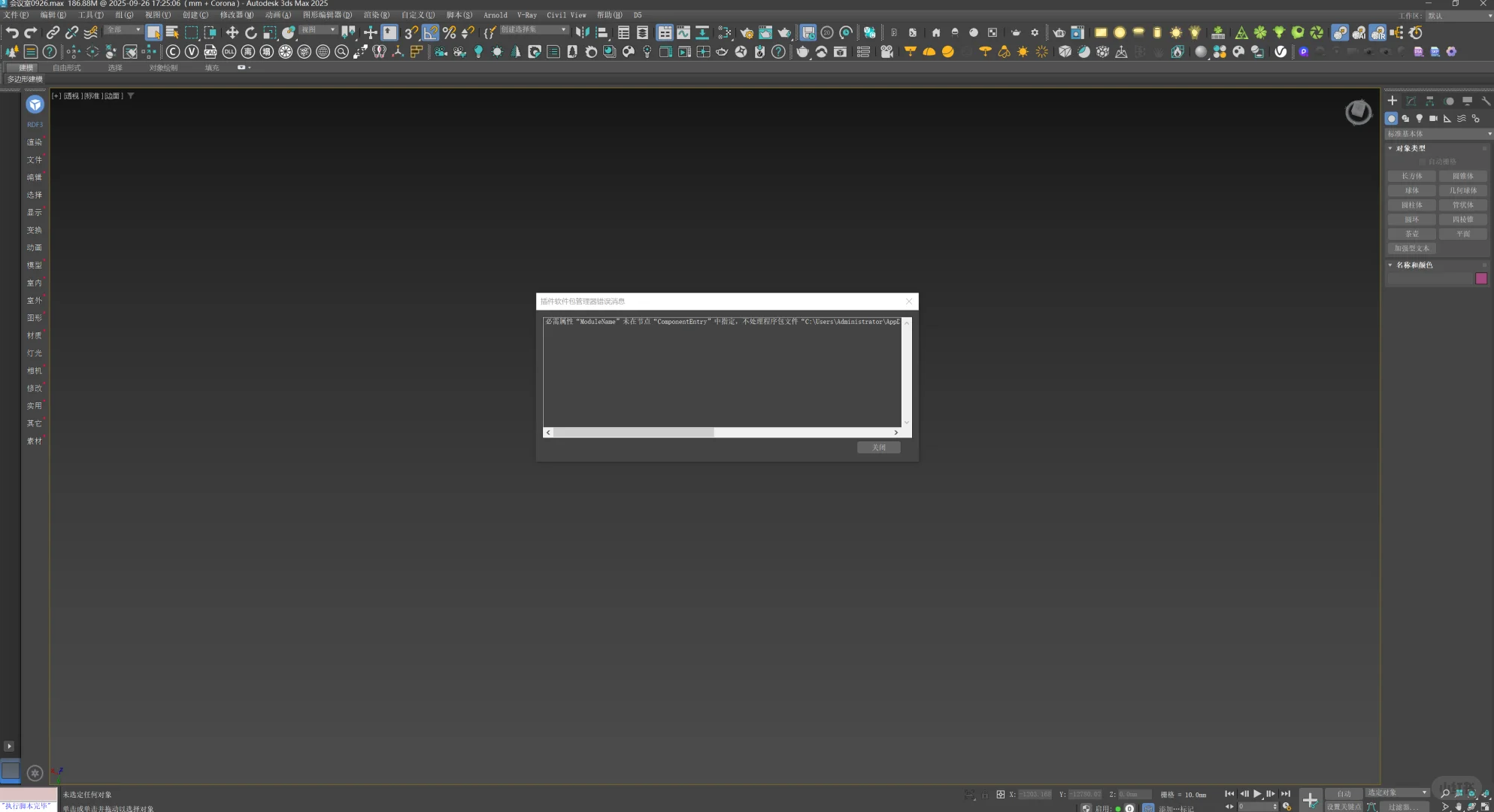Open the object color swatch
This screenshot has height=812, width=1494.
coord(1481,279)
